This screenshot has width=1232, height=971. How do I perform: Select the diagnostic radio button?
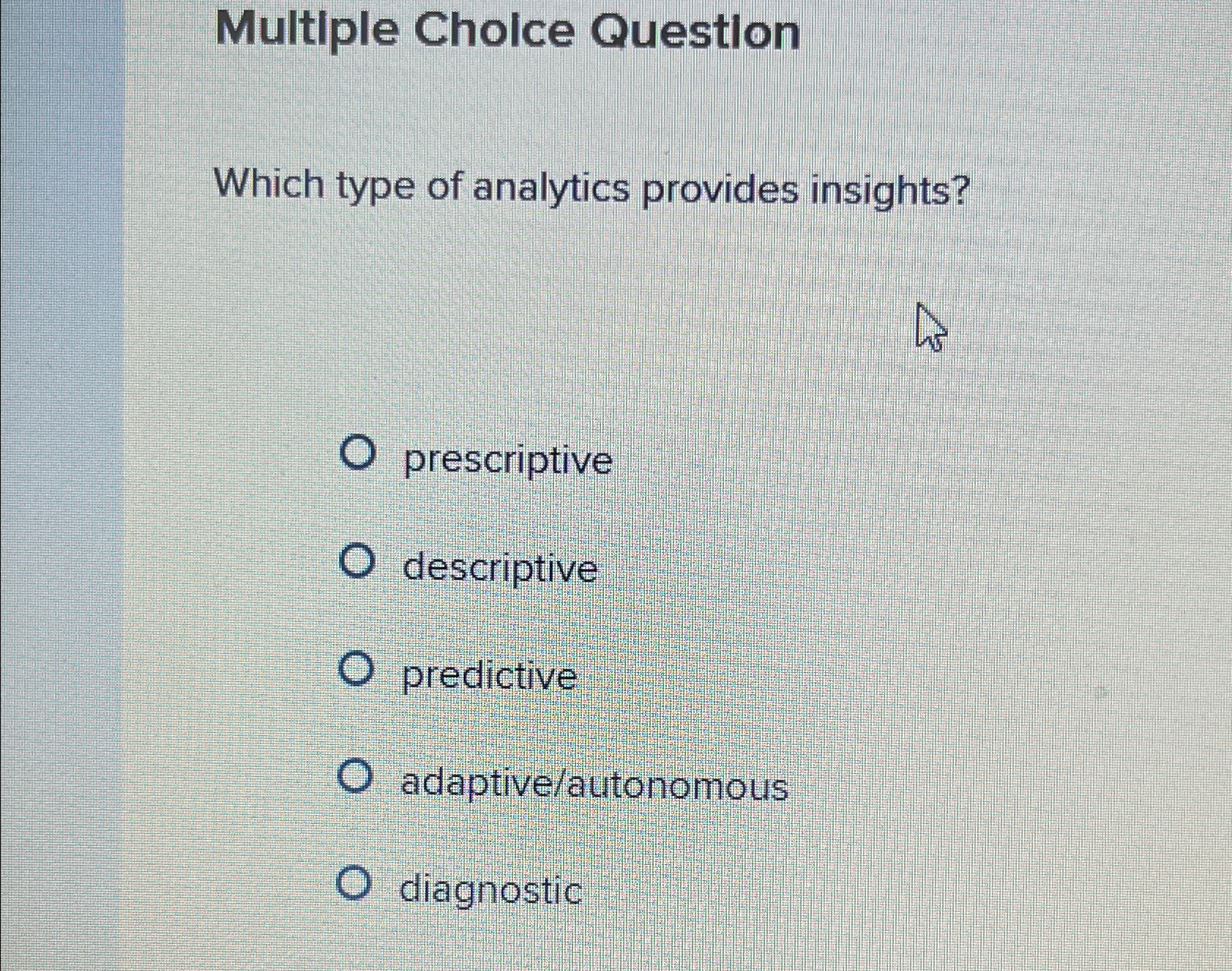(358, 885)
